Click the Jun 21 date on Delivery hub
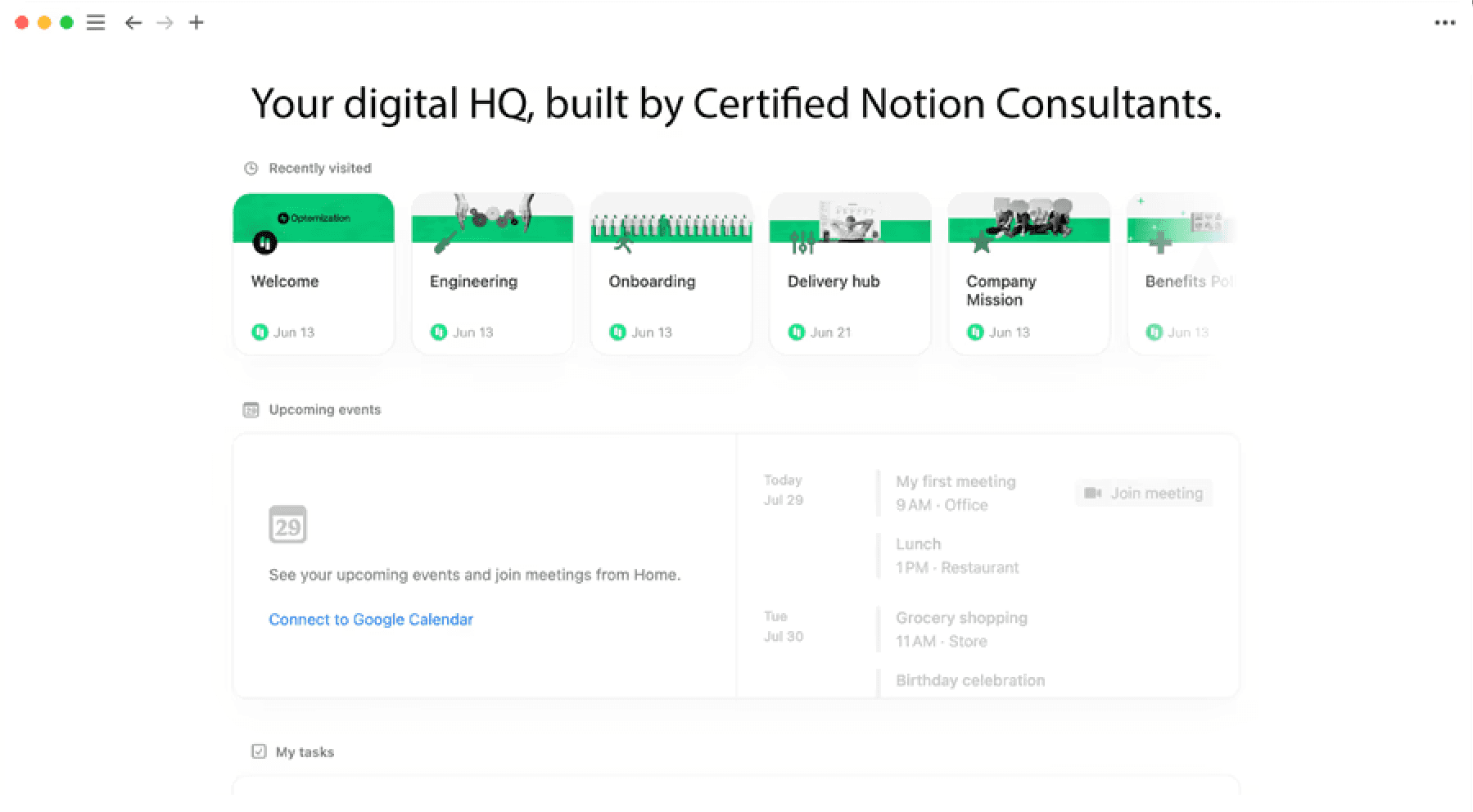Image resolution: width=1473 pixels, height=812 pixels. (x=830, y=332)
